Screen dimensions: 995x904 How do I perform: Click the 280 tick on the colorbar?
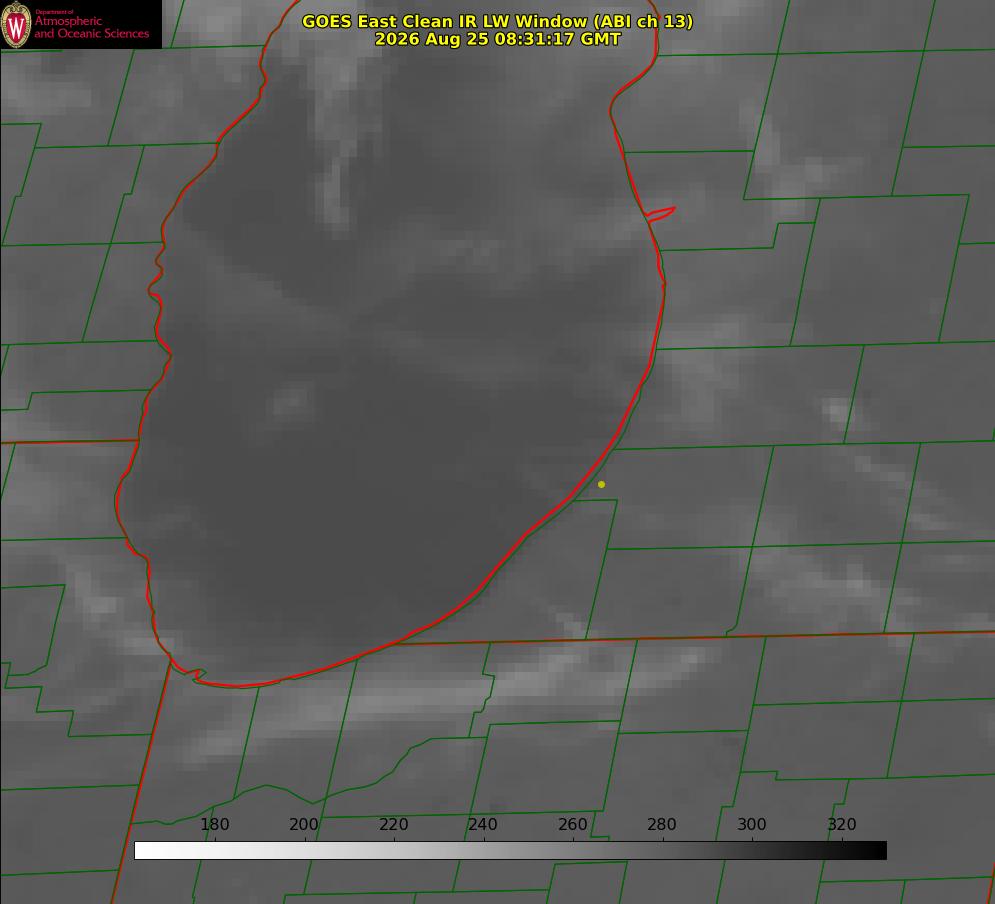[662, 825]
